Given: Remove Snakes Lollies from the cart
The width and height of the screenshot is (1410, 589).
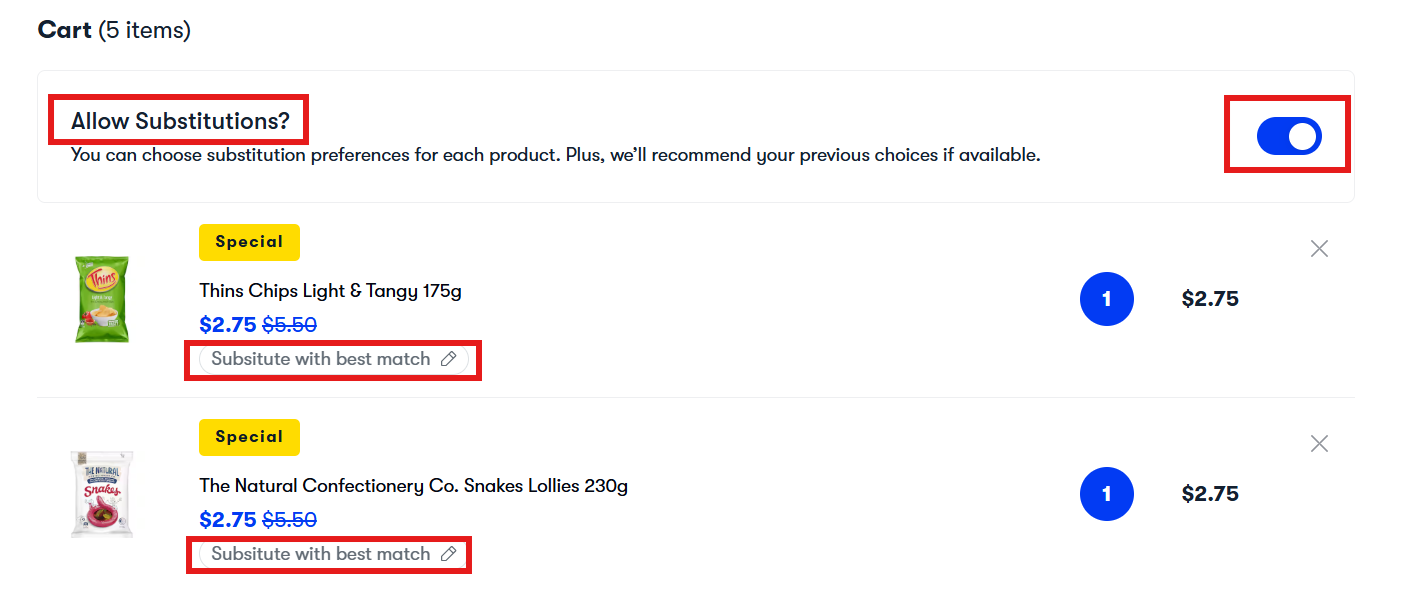Looking at the screenshot, I should click(1319, 444).
